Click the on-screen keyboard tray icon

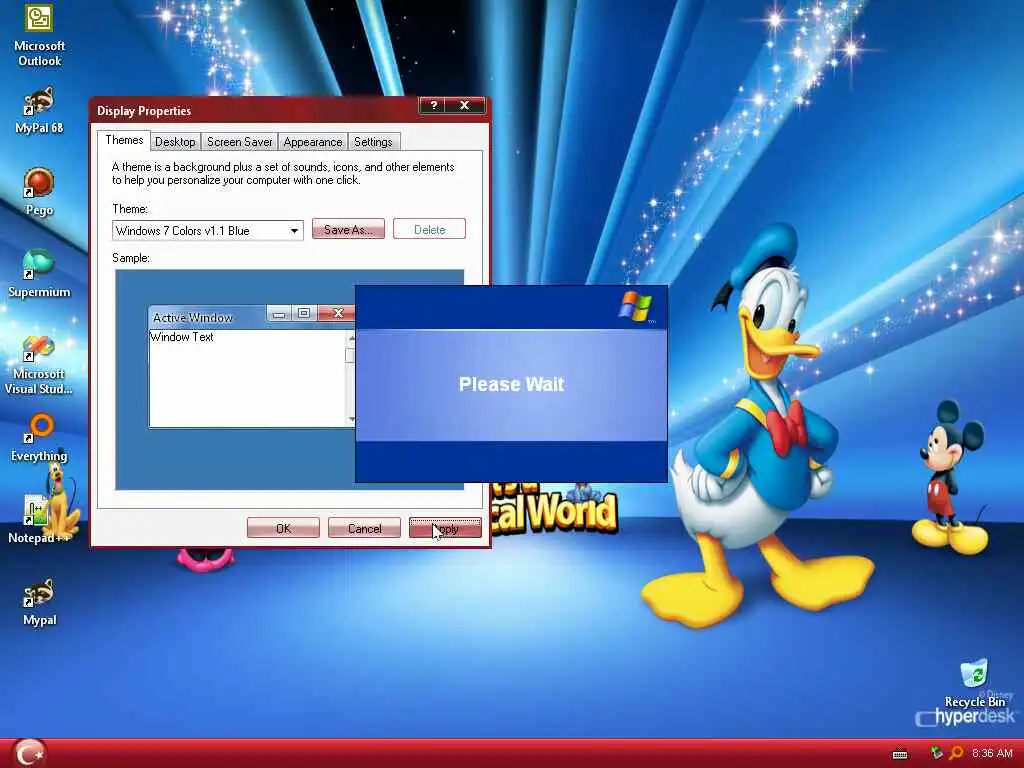click(900, 754)
